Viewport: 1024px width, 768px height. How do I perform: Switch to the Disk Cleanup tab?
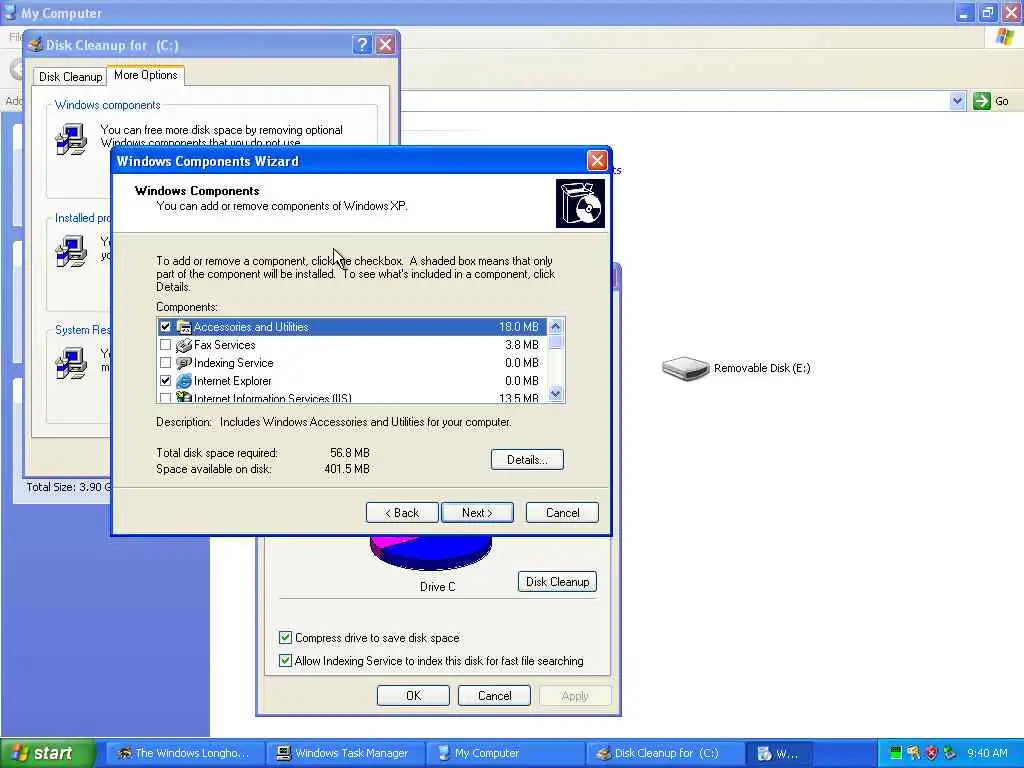(71, 76)
